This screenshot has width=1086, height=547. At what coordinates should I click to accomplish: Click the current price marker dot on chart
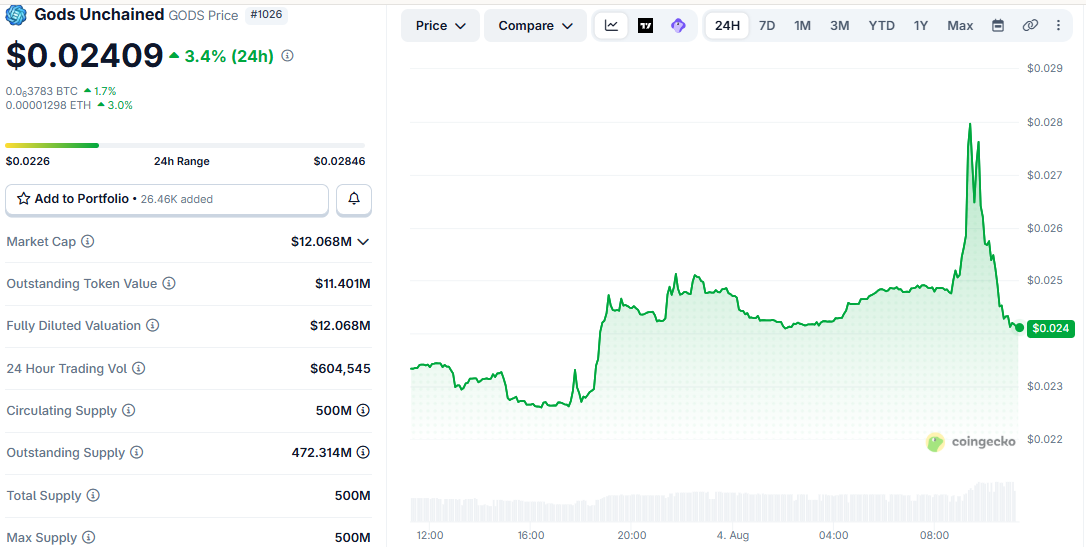(1020, 328)
